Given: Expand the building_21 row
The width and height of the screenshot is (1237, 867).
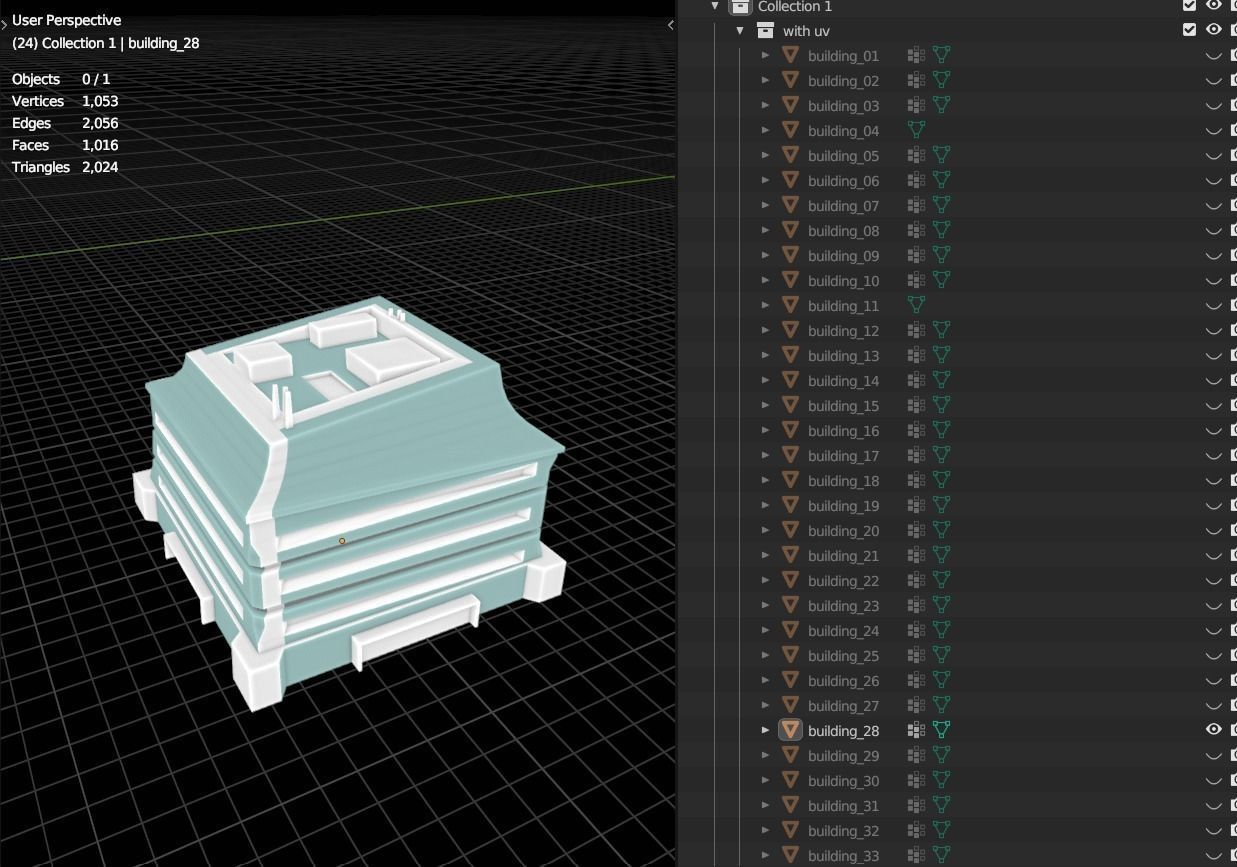Looking at the screenshot, I should point(765,555).
